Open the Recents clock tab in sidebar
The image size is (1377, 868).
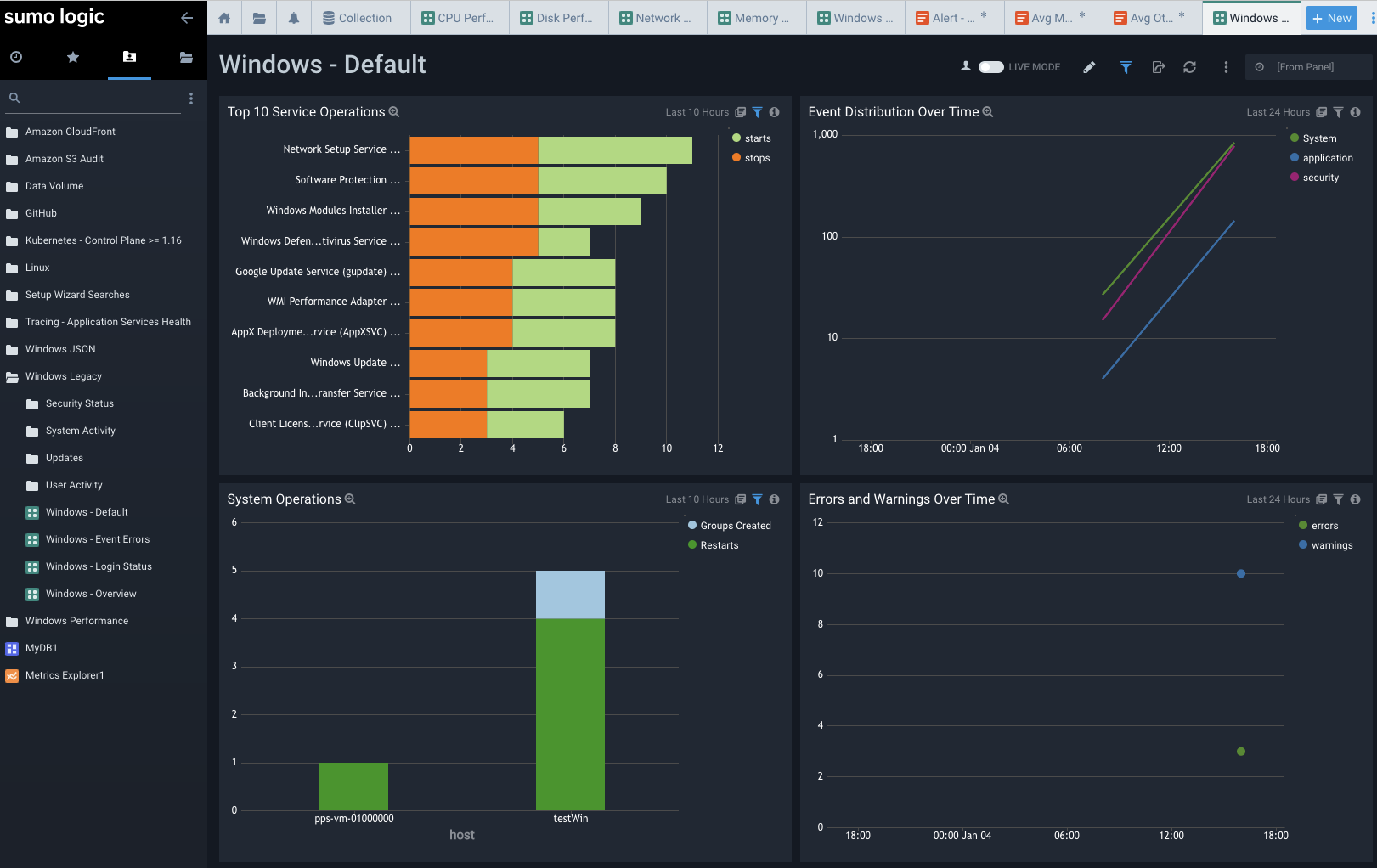16,57
